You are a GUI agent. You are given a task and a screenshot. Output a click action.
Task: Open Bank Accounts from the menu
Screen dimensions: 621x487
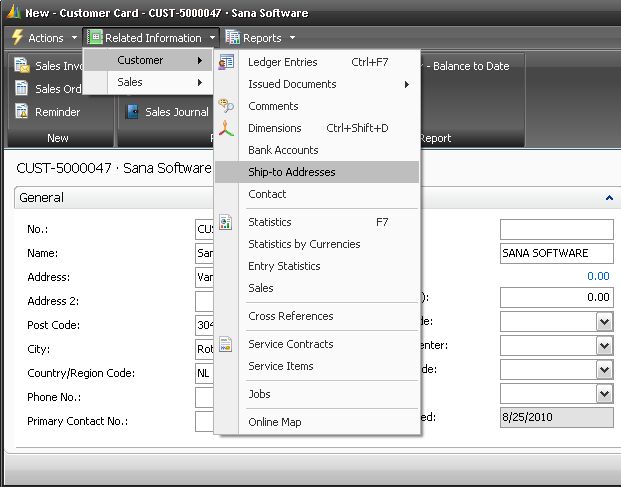click(317, 150)
